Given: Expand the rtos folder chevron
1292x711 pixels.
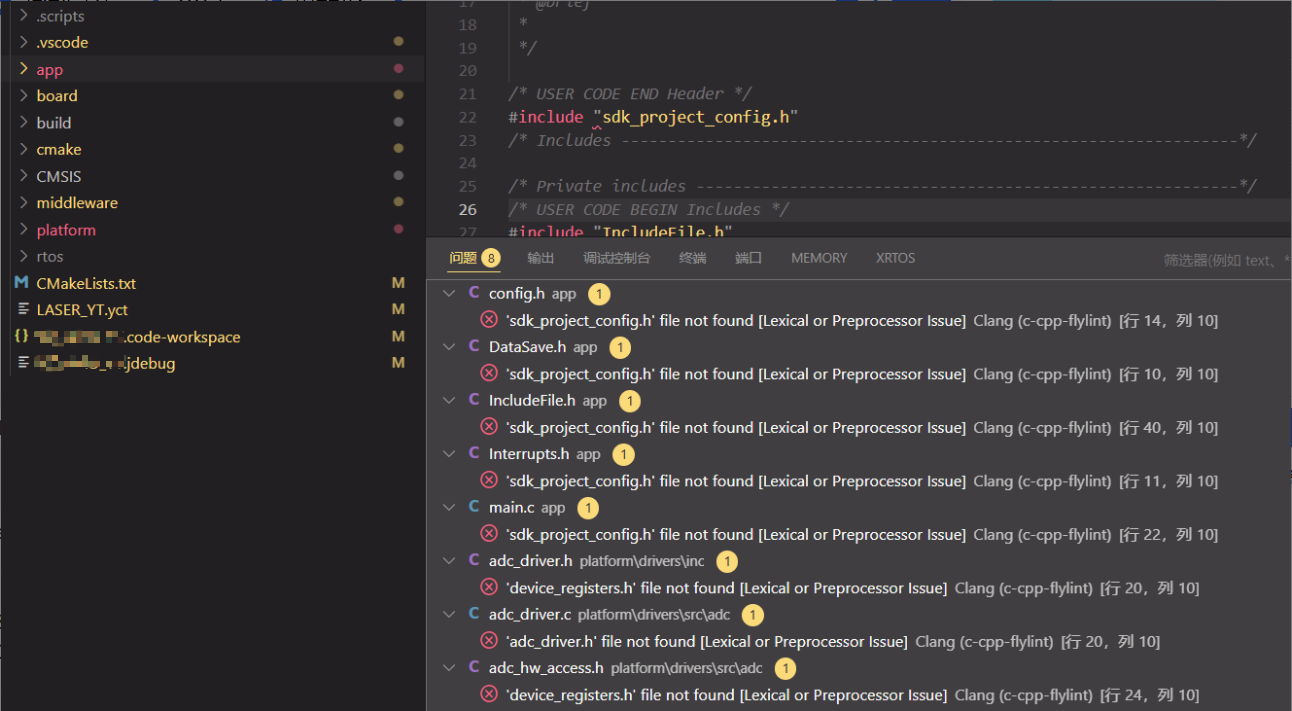Looking at the screenshot, I should 24,256.
